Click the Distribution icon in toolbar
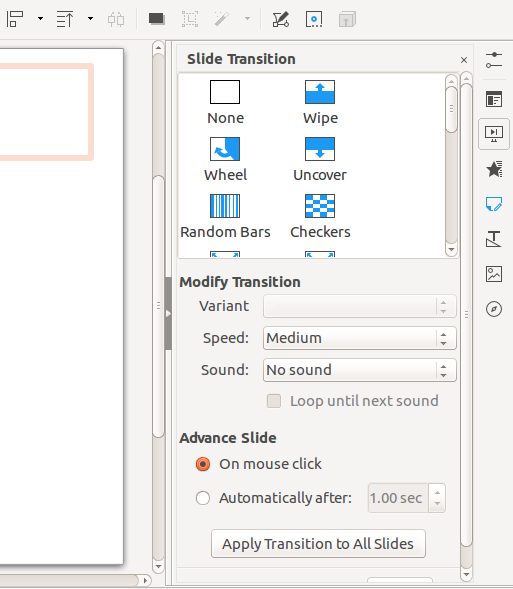 click(116, 19)
